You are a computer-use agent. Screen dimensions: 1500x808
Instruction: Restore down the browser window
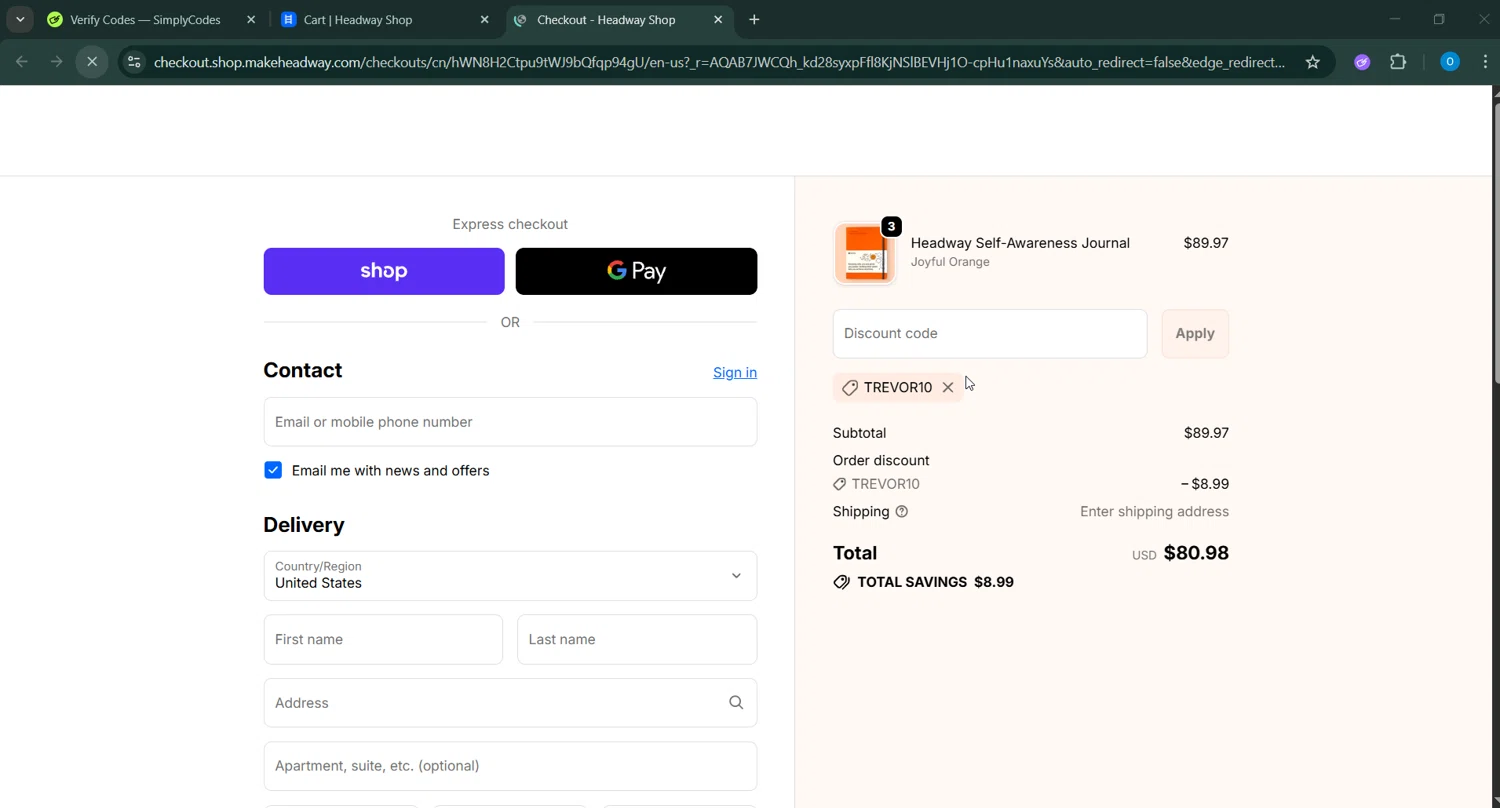pos(1439,19)
